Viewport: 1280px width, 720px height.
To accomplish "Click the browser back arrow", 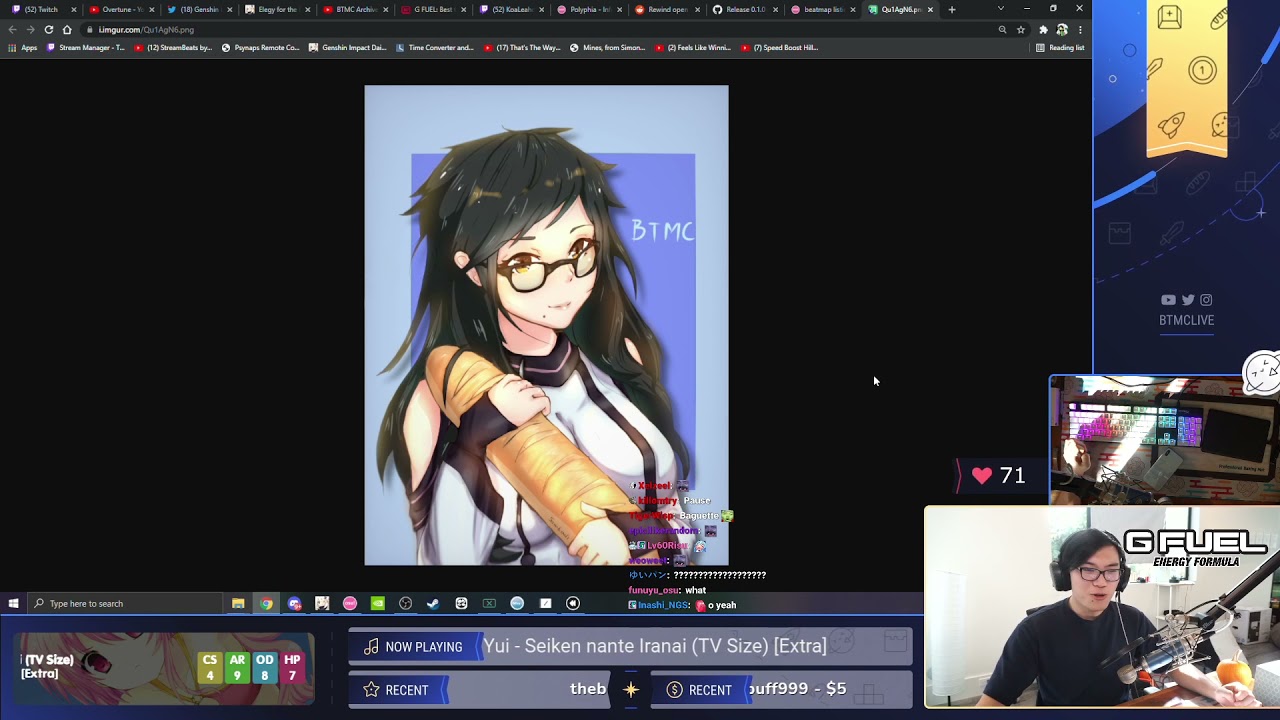I will (12, 30).
